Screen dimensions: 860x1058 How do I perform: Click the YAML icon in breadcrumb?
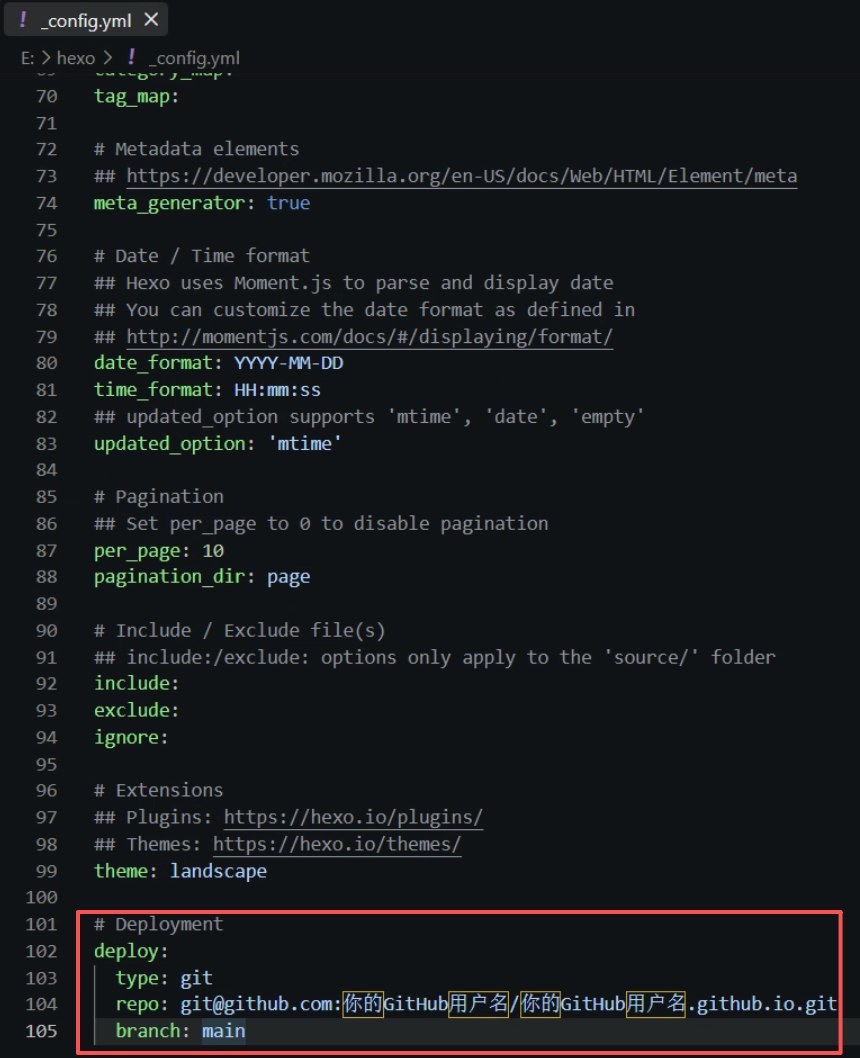coord(132,57)
